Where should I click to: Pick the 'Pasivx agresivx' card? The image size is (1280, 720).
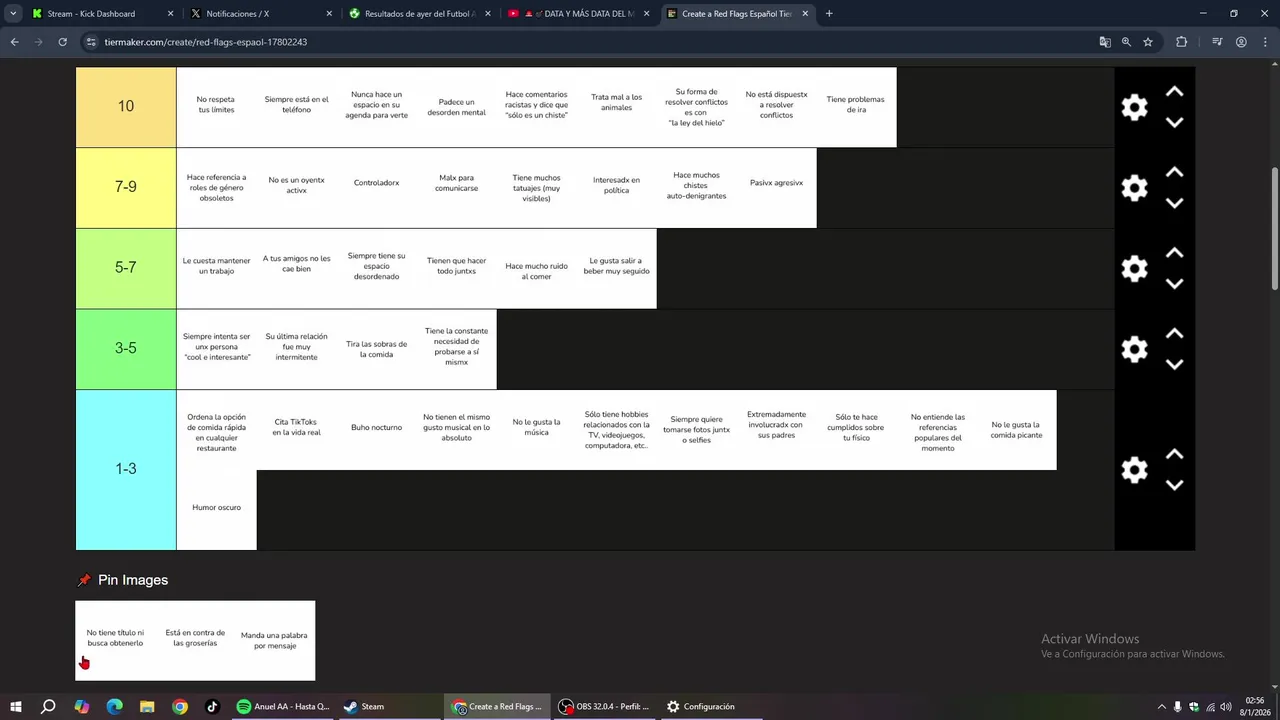tap(776, 188)
